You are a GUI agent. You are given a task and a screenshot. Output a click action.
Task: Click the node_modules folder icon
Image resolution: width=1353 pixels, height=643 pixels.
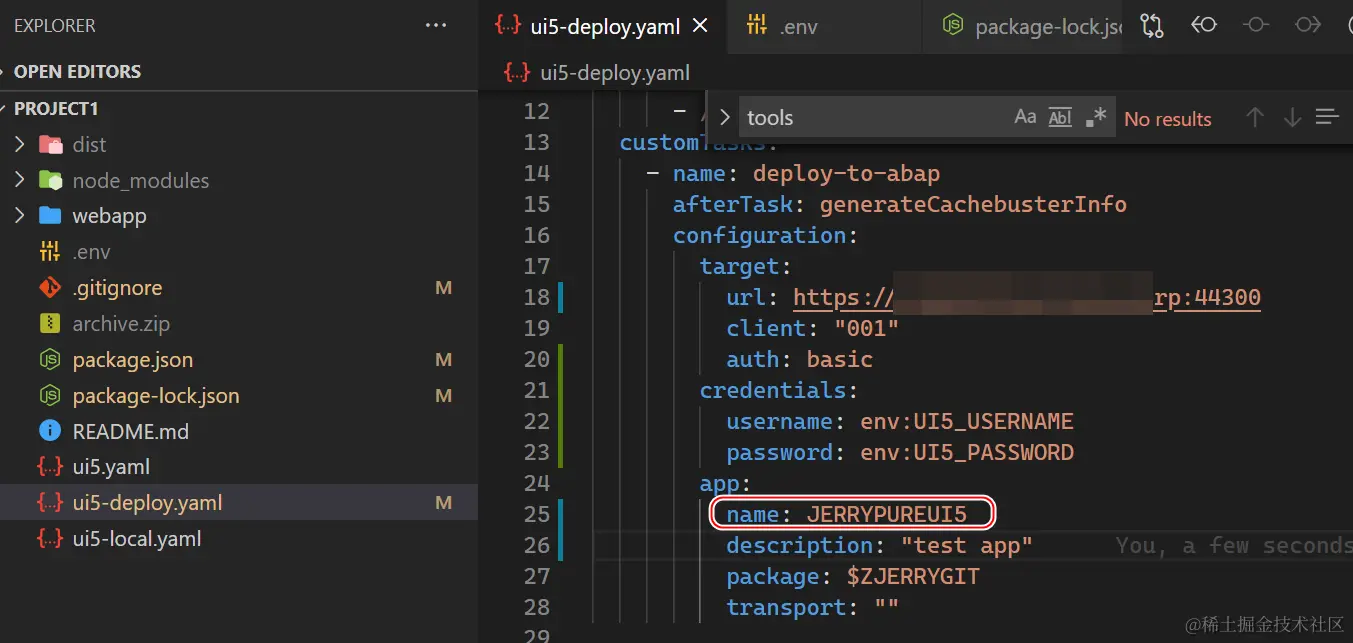(50, 180)
